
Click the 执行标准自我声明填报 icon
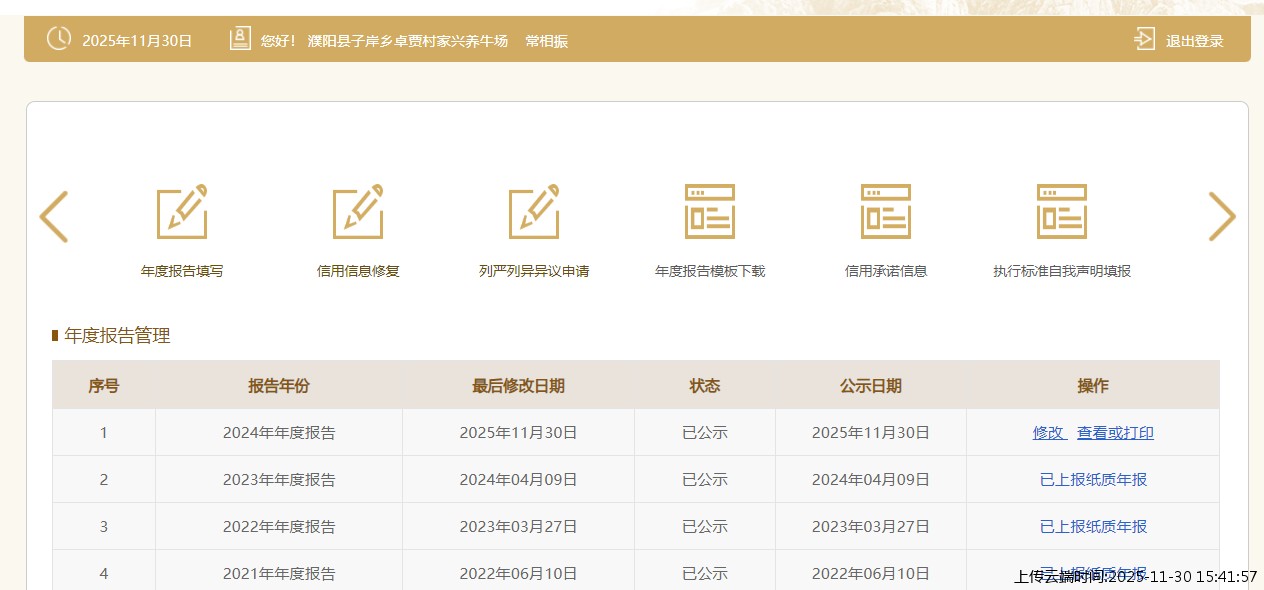click(1062, 212)
